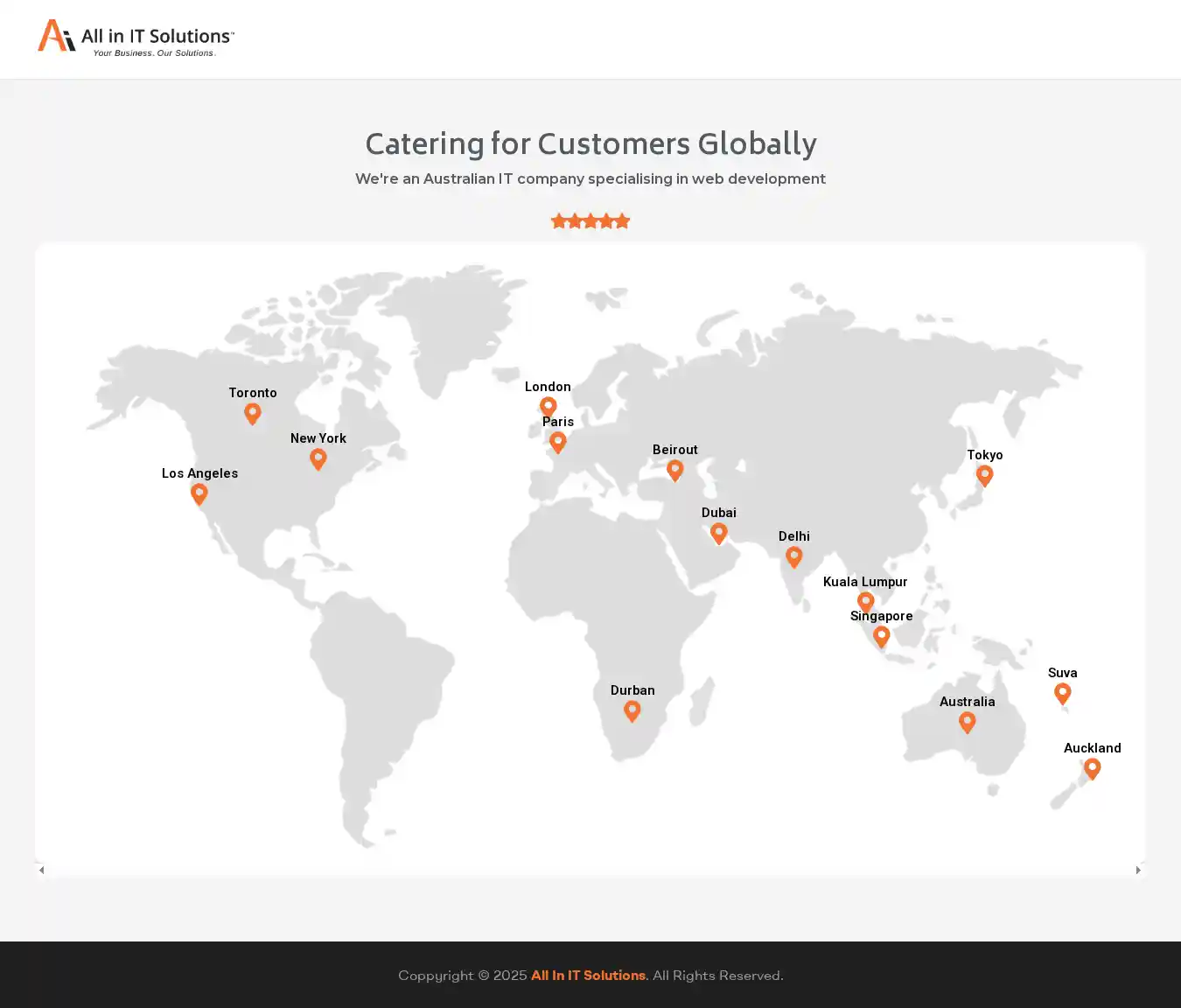This screenshot has width=1181, height=1008.
Task: Select the Auckland location pin
Action: tap(1093, 768)
